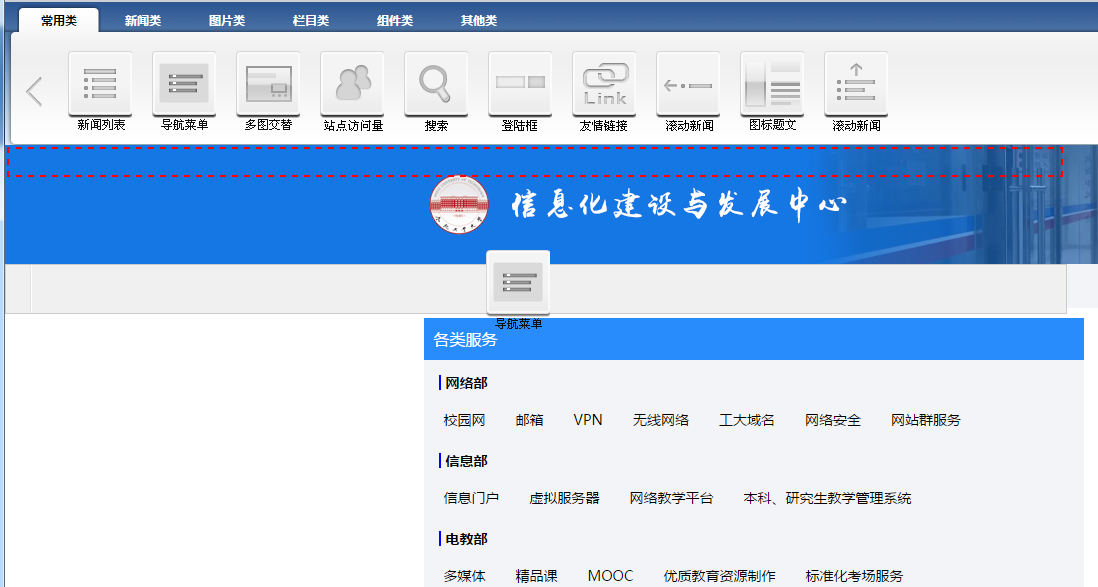Screen dimensions: 1098x587
Task: Click the round university logo in banner
Action: (459, 204)
